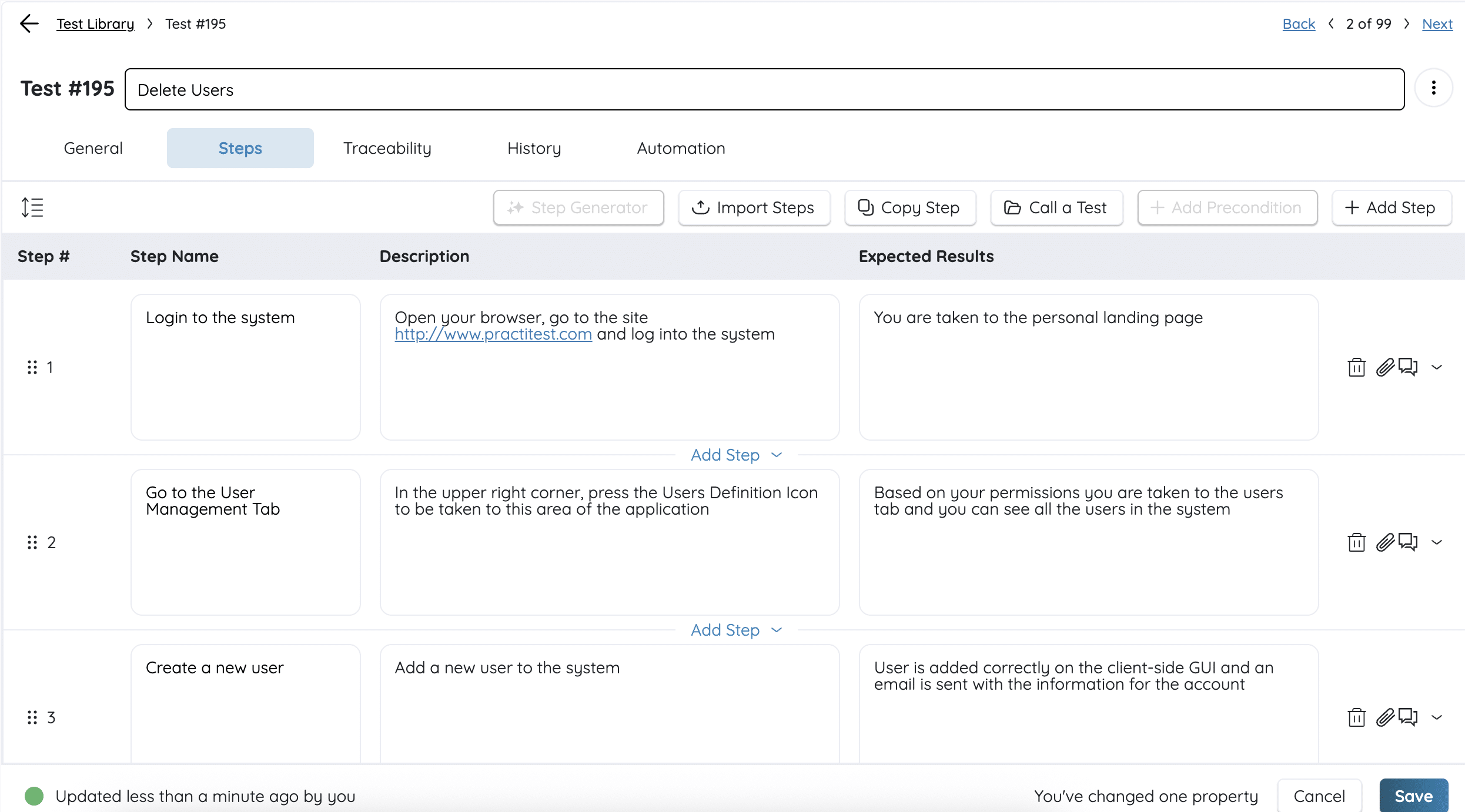Toggle the step row height icon
This screenshot has height=812, width=1465.
point(32,207)
